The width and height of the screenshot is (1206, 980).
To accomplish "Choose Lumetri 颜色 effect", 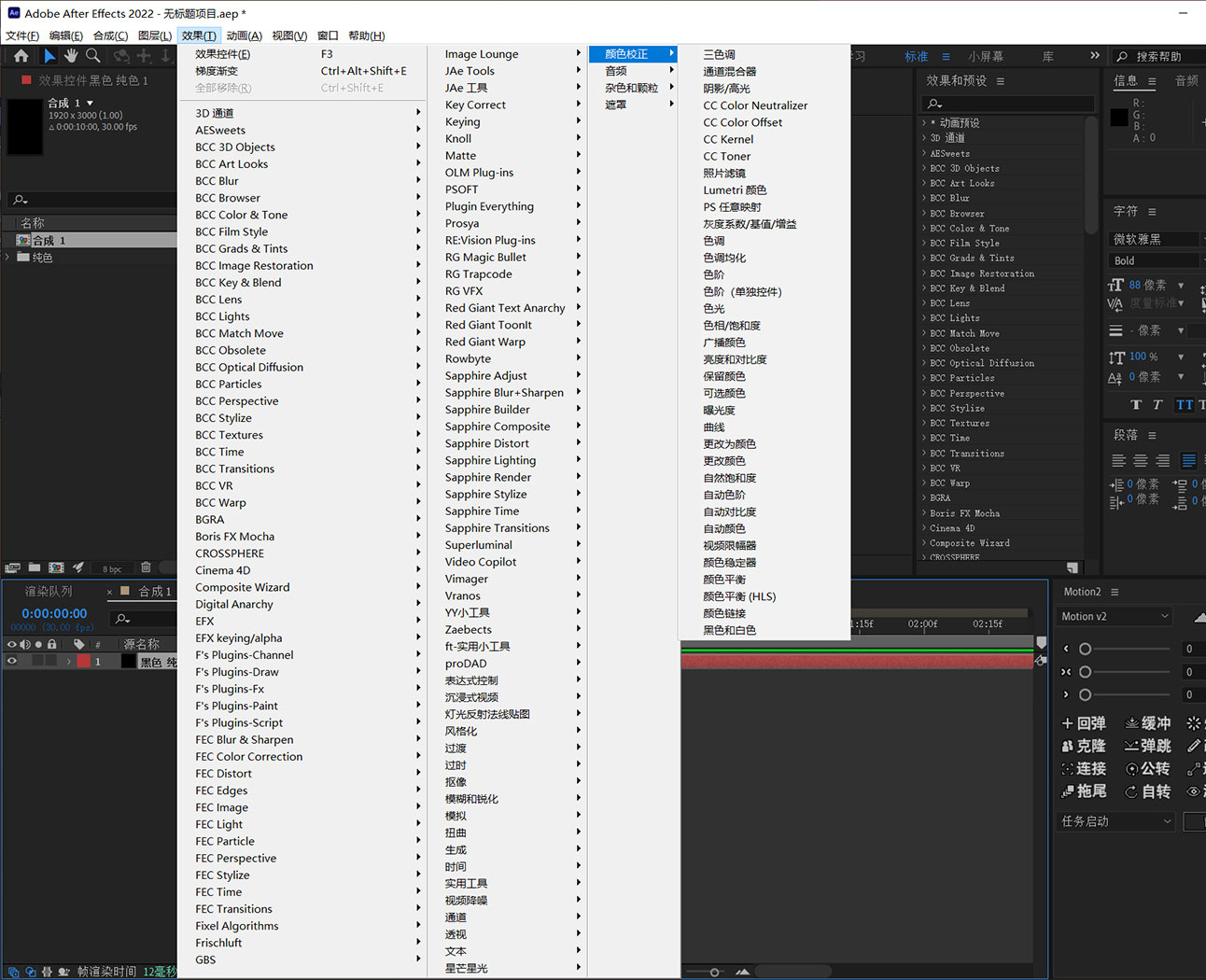I will pos(735,189).
